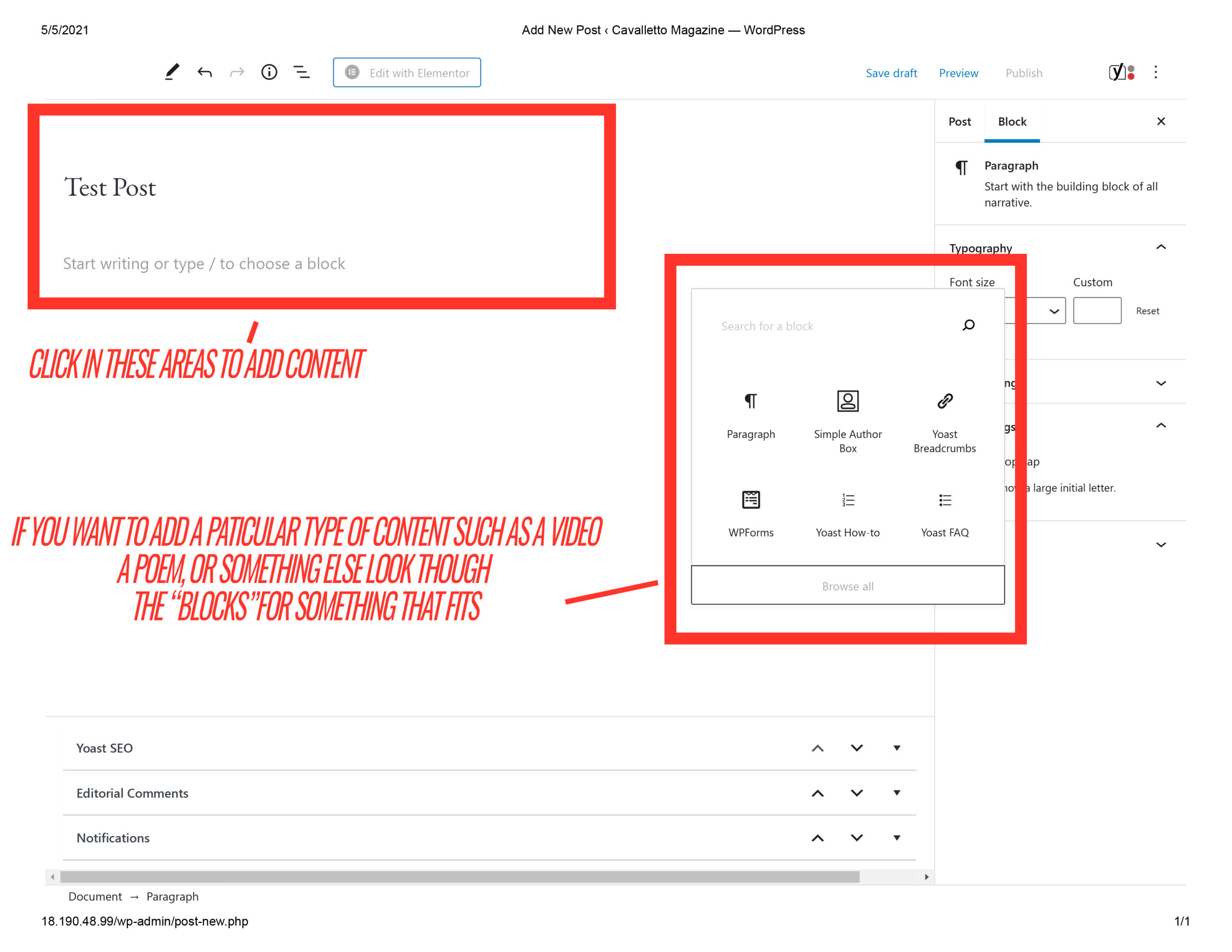Click Reset font size

[1147, 311]
